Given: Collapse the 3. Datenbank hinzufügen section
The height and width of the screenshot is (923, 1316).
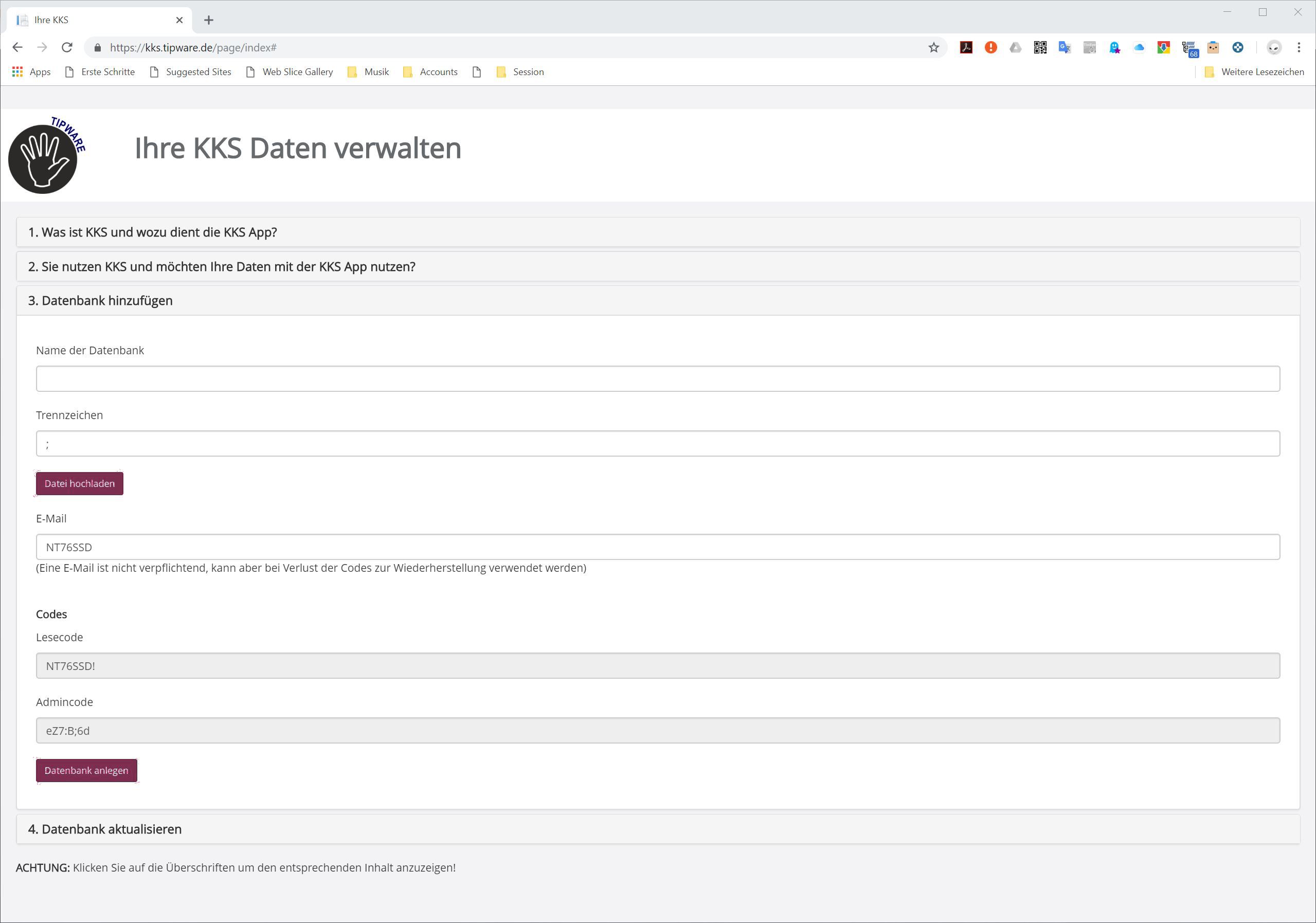Looking at the screenshot, I should coord(100,301).
